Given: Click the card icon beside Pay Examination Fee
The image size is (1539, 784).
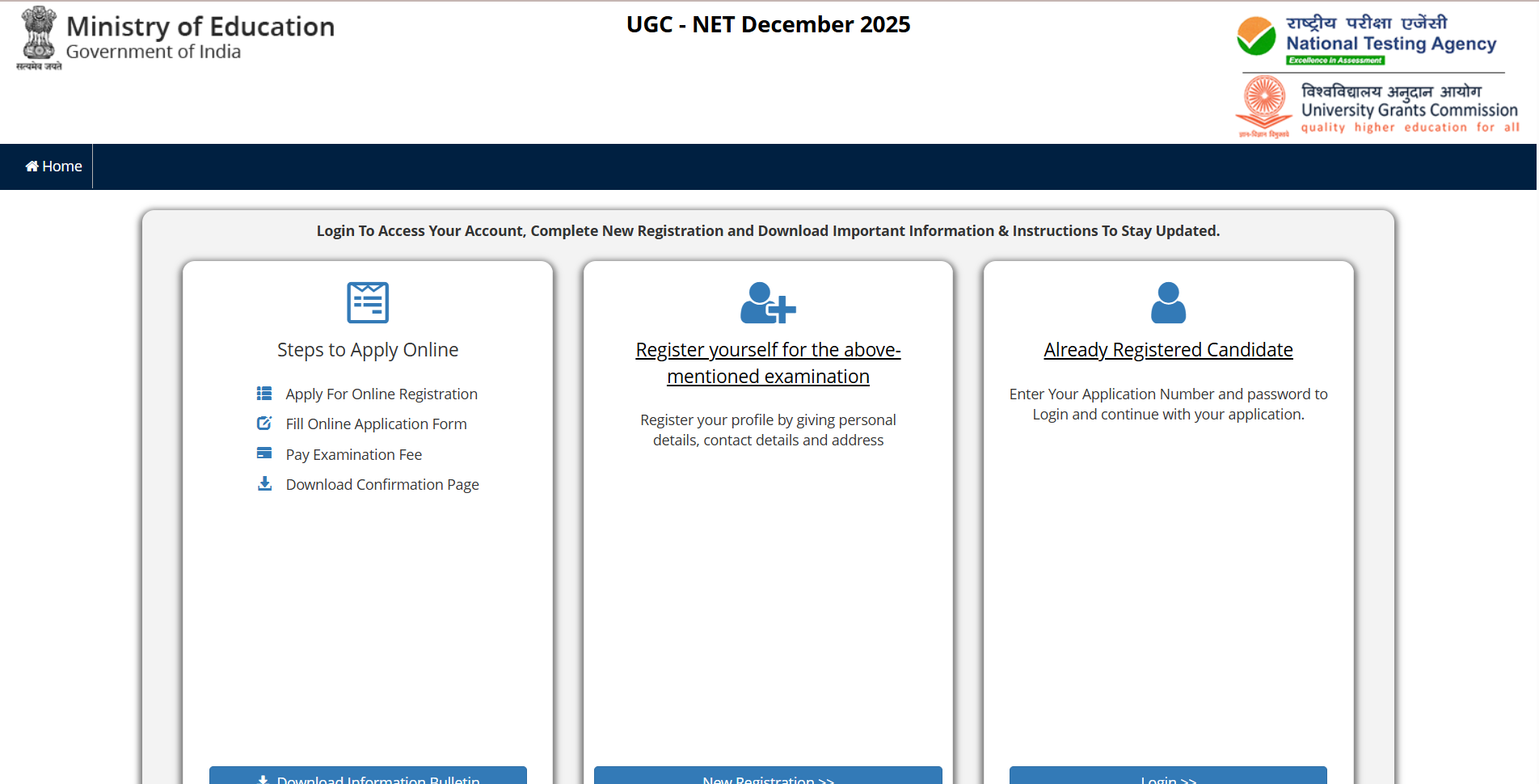Looking at the screenshot, I should 264,453.
